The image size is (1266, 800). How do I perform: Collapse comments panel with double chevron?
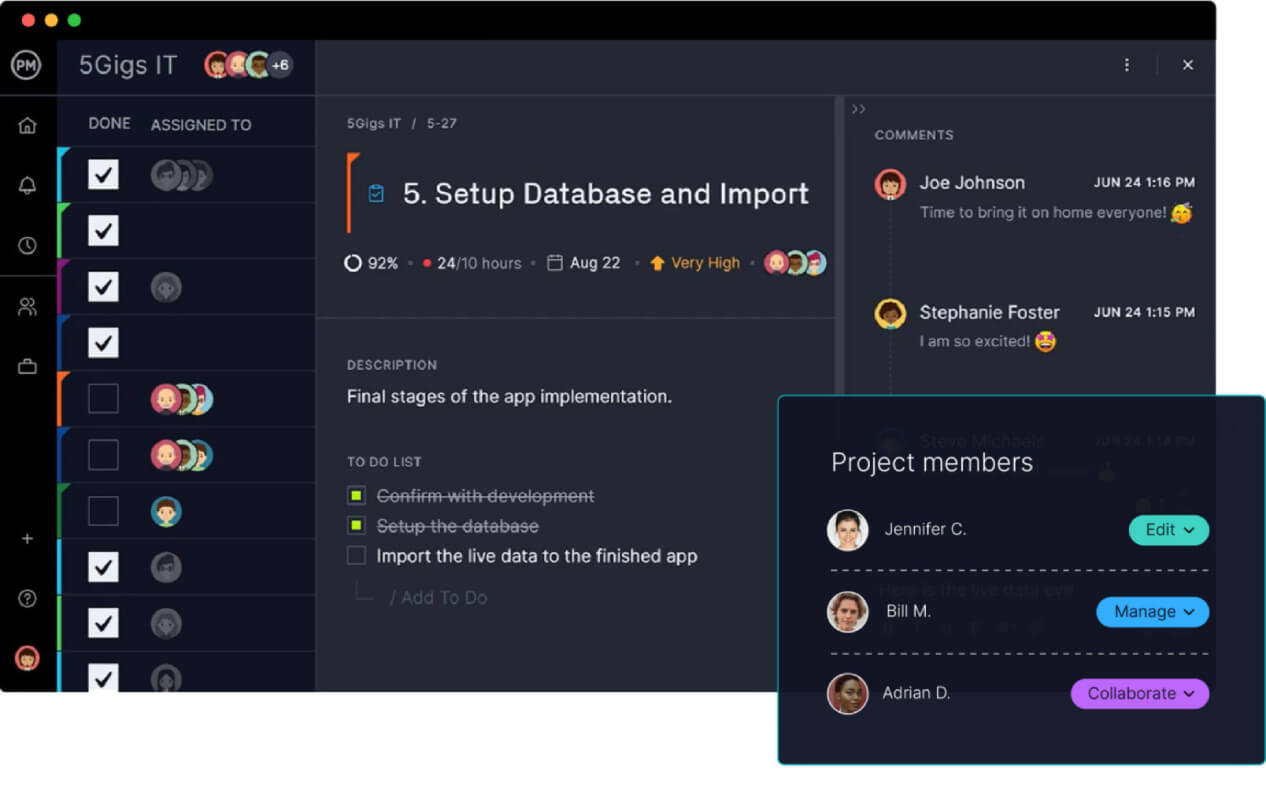click(858, 109)
